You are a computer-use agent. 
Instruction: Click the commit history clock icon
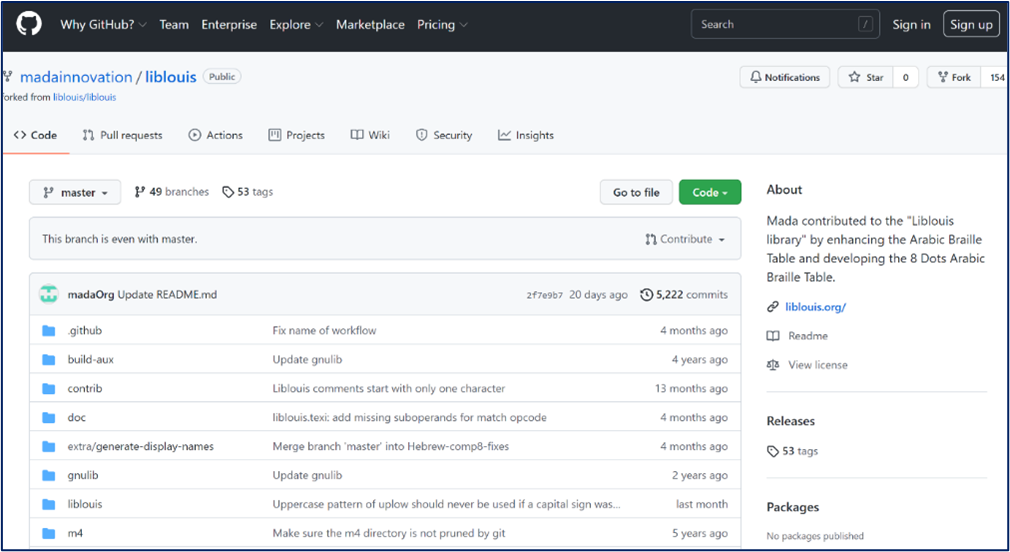(646, 295)
